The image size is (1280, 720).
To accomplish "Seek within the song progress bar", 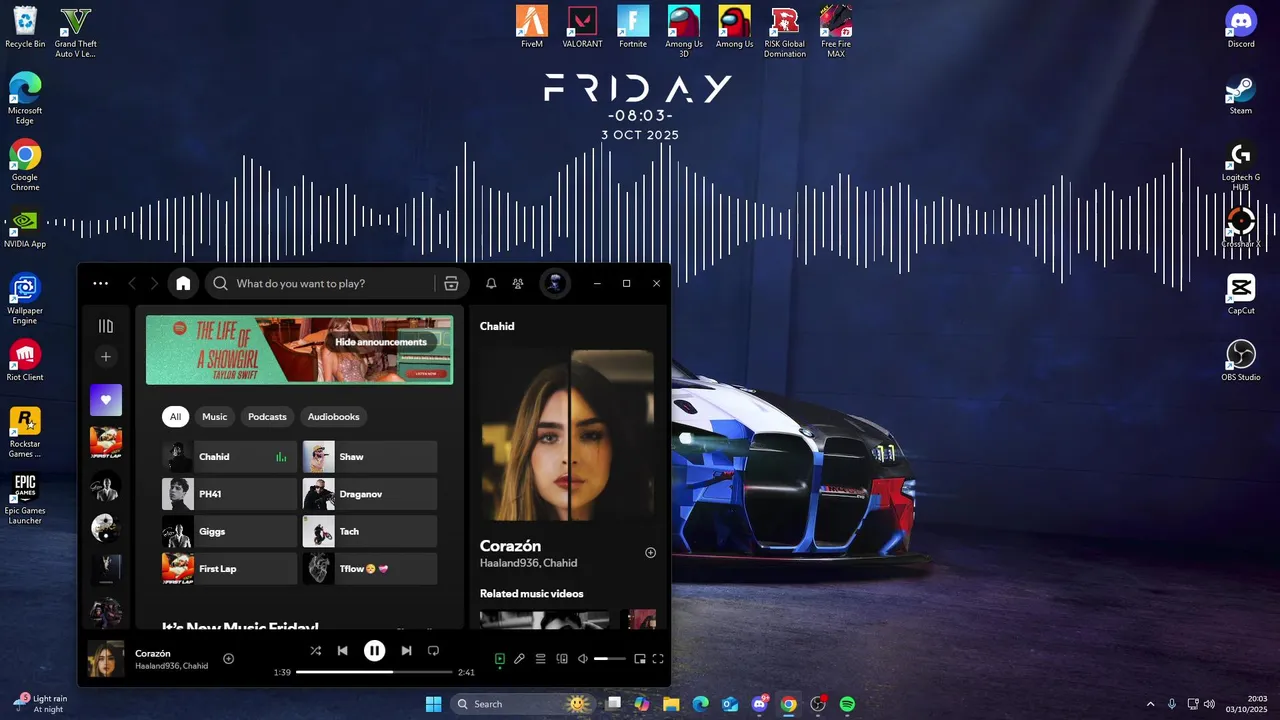I will (x=374, y=672).
